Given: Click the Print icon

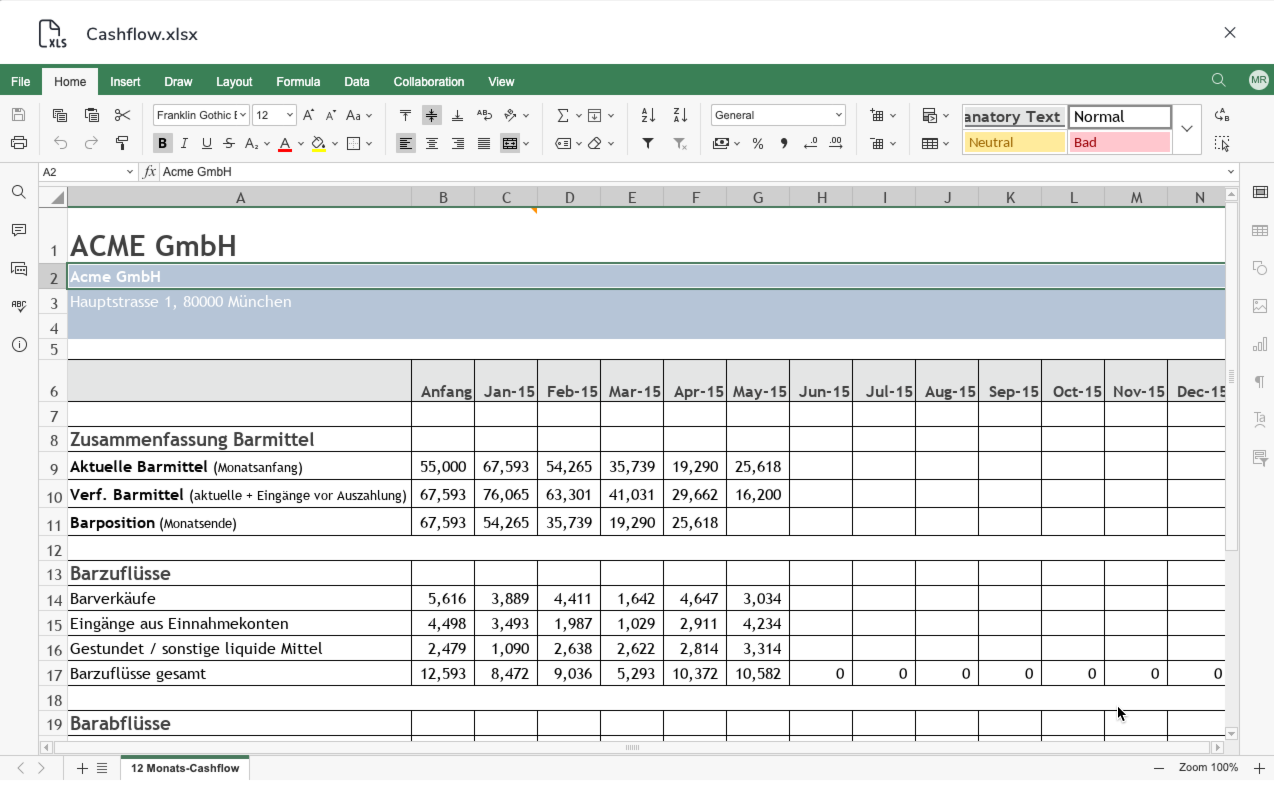Looking at the screenshot, I should (19, 143).
